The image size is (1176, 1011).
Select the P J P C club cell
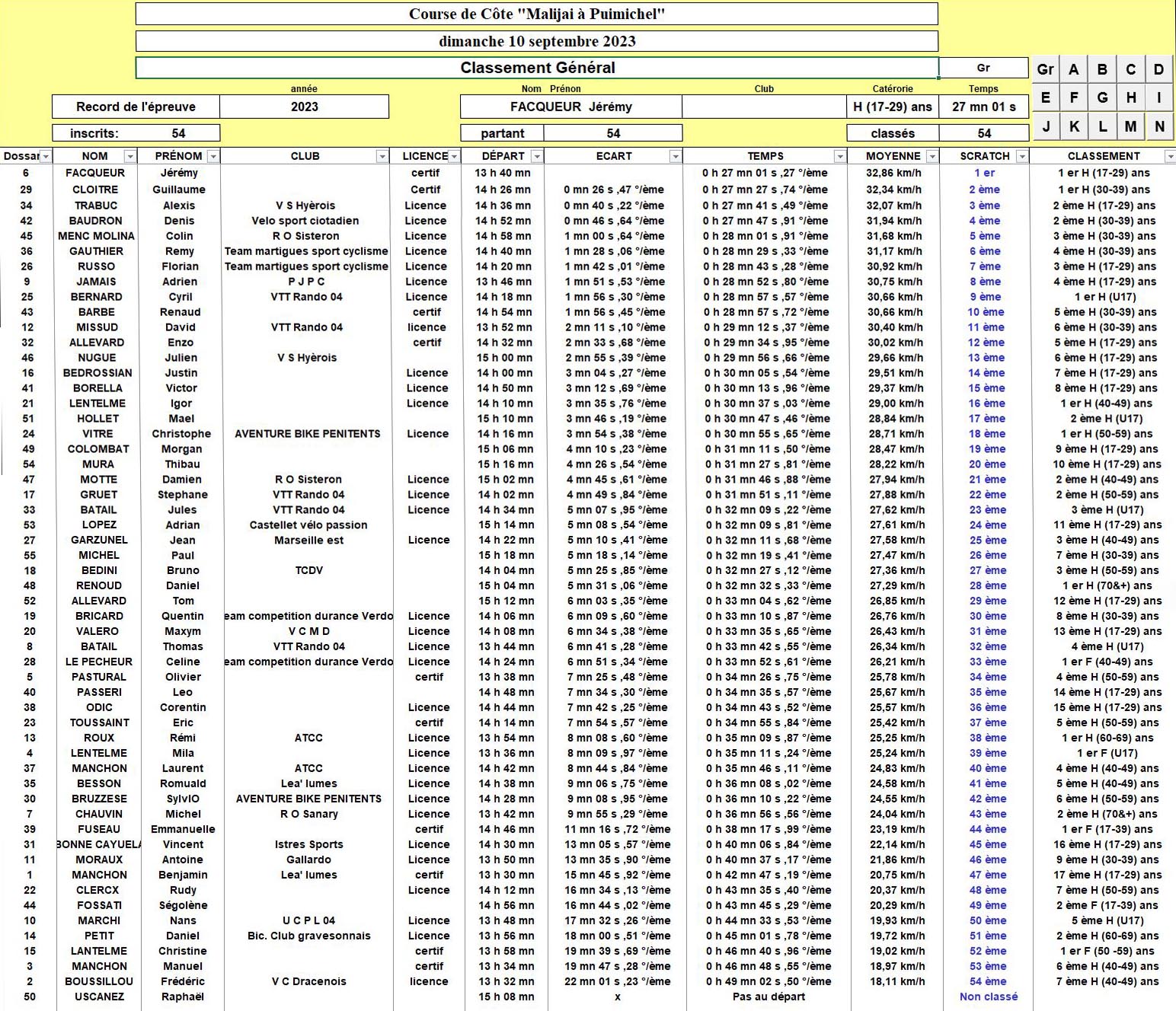point(306,282)
